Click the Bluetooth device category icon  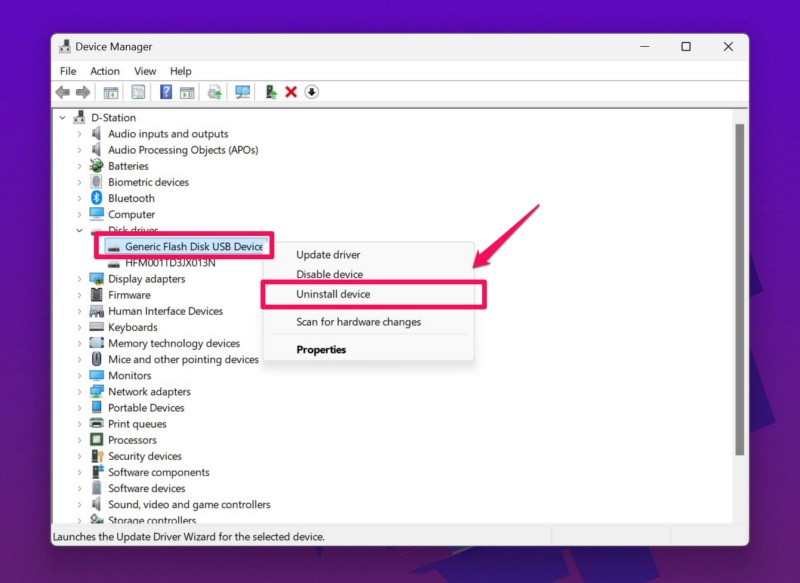pos(97,198)
